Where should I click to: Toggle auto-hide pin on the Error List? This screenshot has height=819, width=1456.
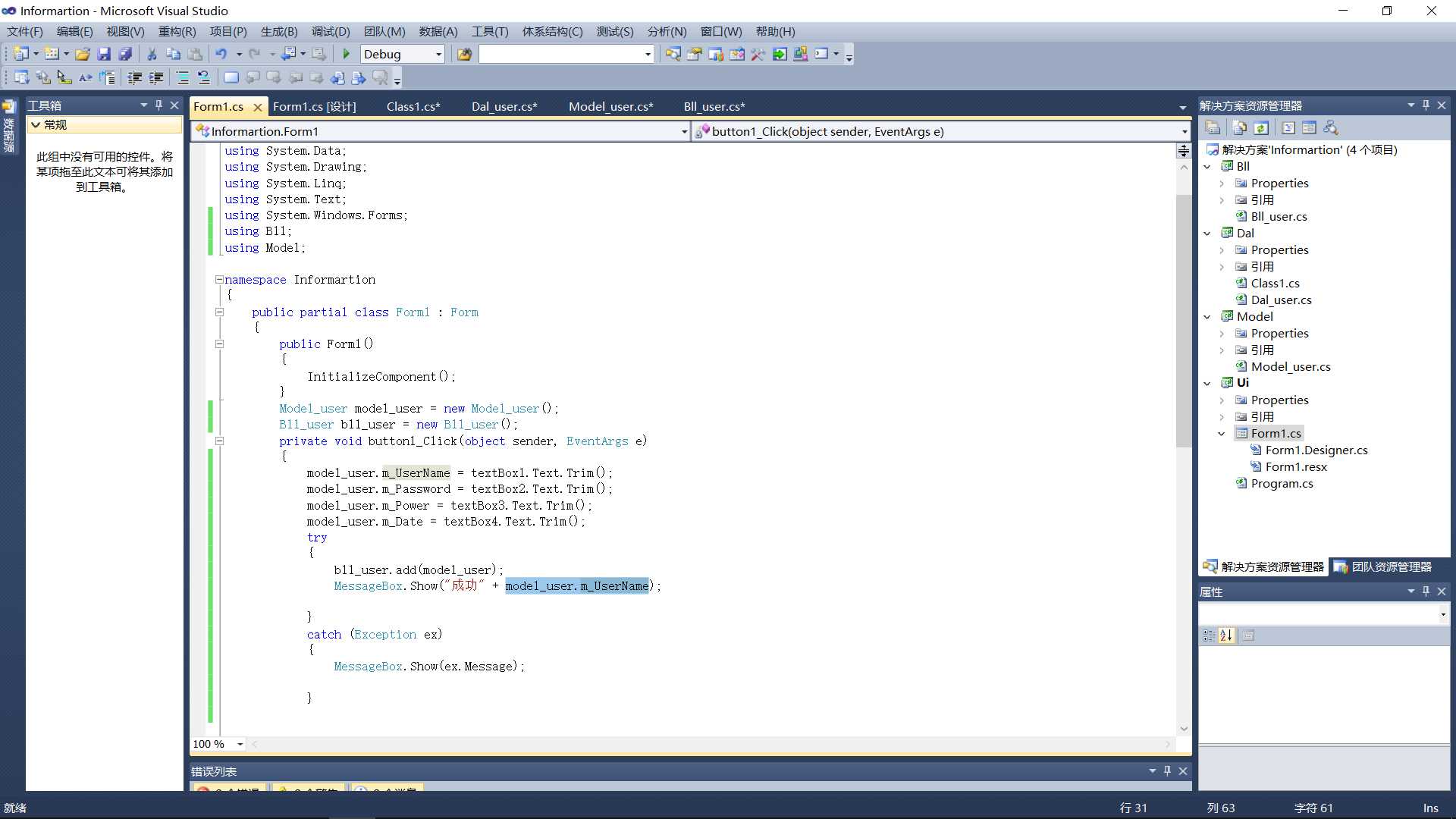[x=1167, y=771]
